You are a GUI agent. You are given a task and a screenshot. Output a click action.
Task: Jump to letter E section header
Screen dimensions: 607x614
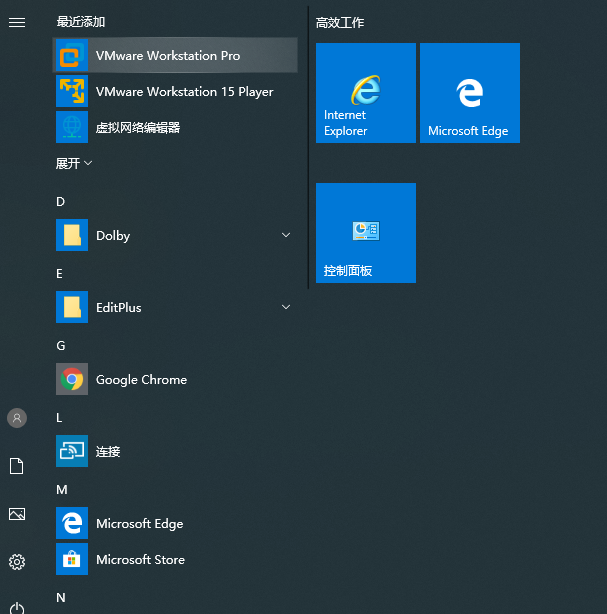tap(60, 274)
